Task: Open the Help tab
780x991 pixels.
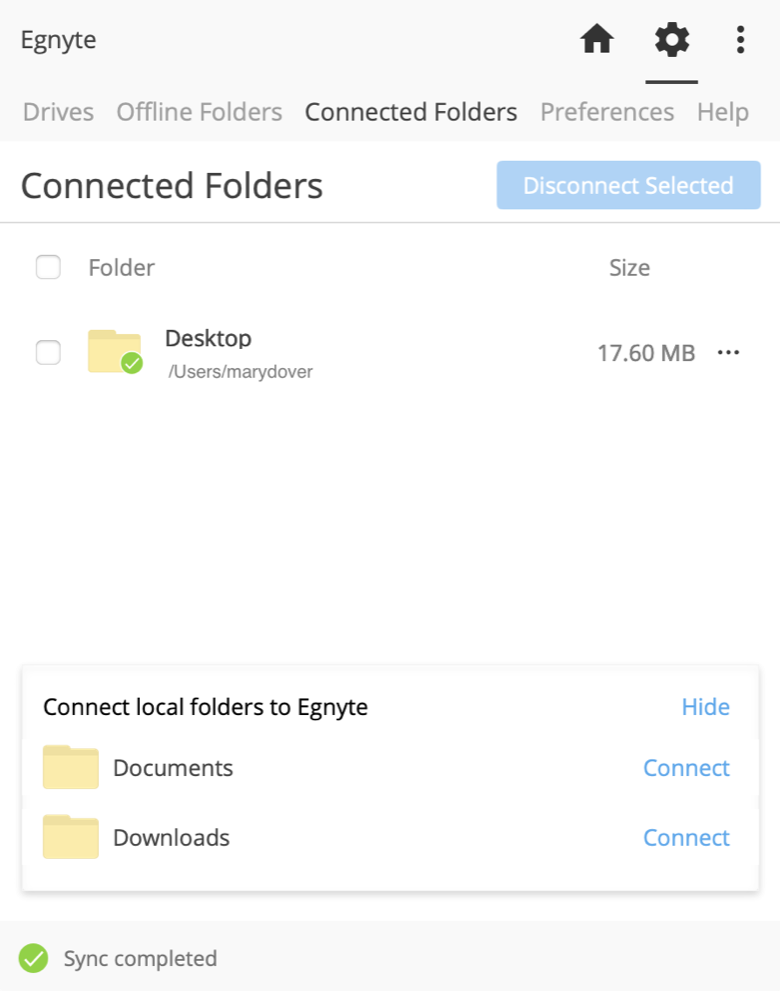Action: tap(722, 112)
